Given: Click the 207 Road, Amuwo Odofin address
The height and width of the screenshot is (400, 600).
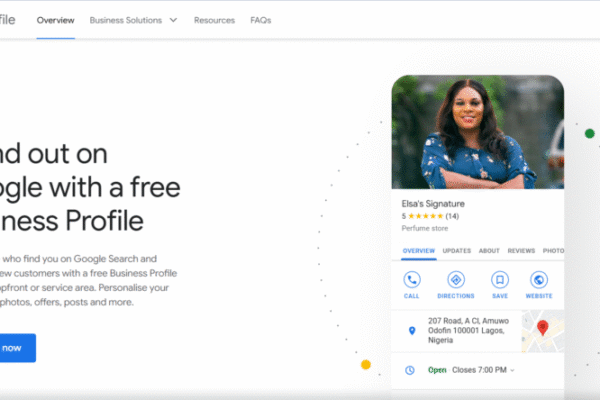Looking at the screenshot, I should click(468, 330).
